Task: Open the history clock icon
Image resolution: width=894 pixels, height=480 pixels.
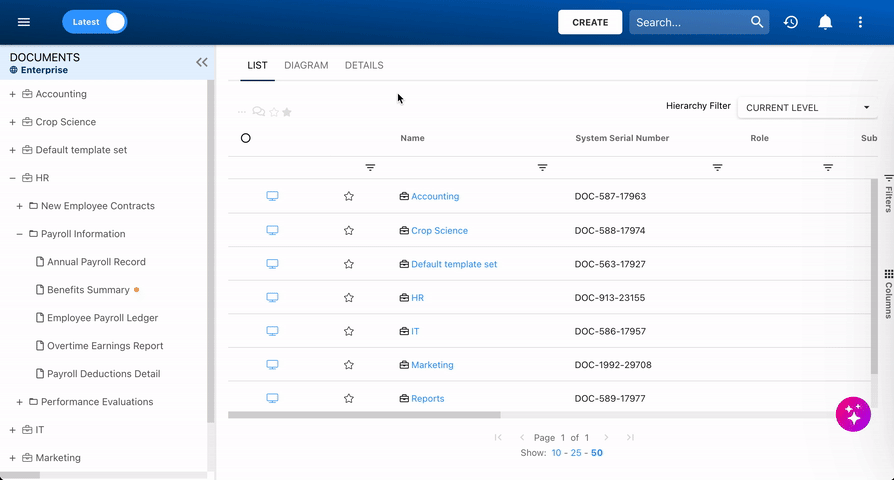Action: (x=791, y=22)
